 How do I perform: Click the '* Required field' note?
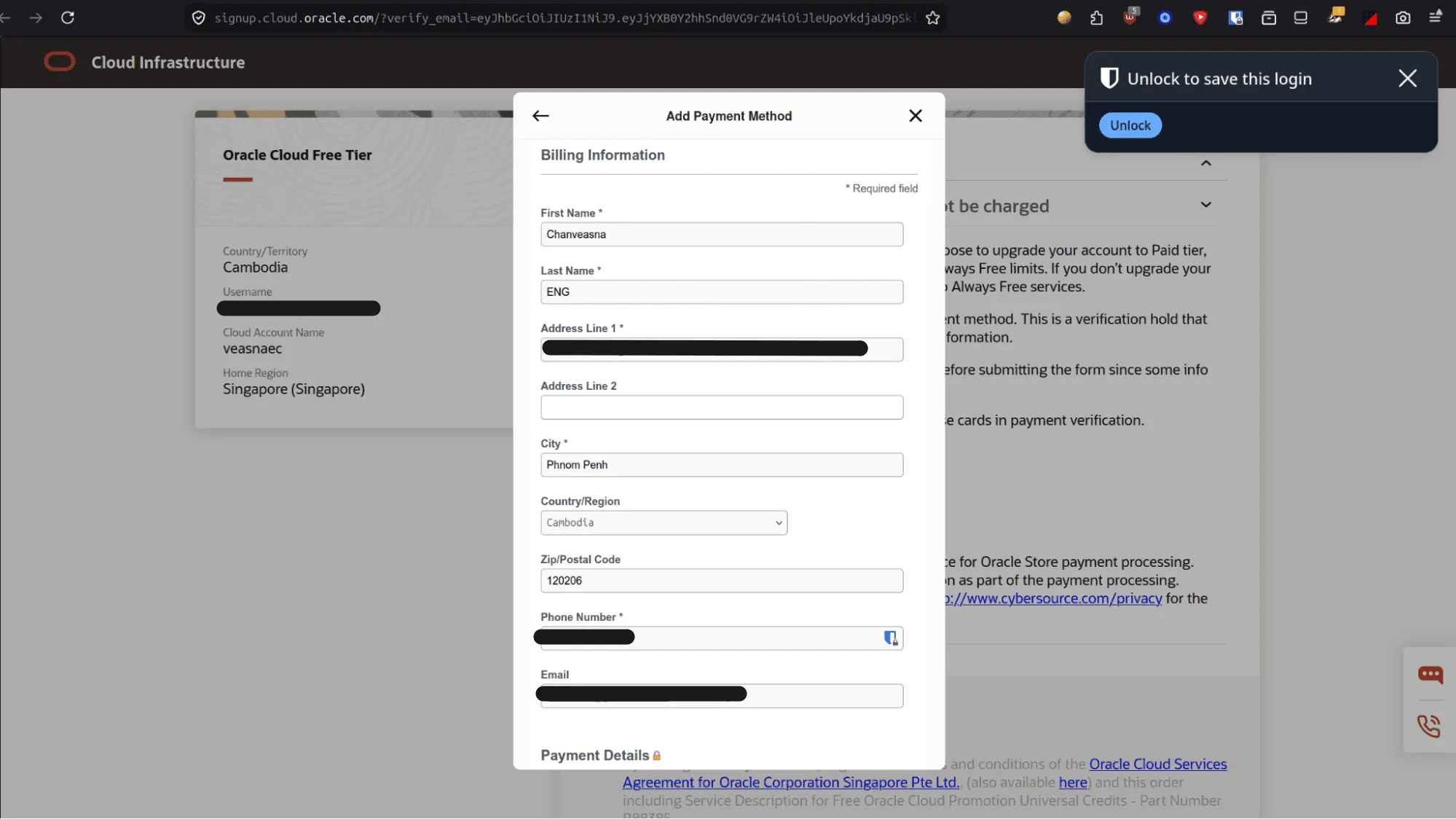point(881,189)
